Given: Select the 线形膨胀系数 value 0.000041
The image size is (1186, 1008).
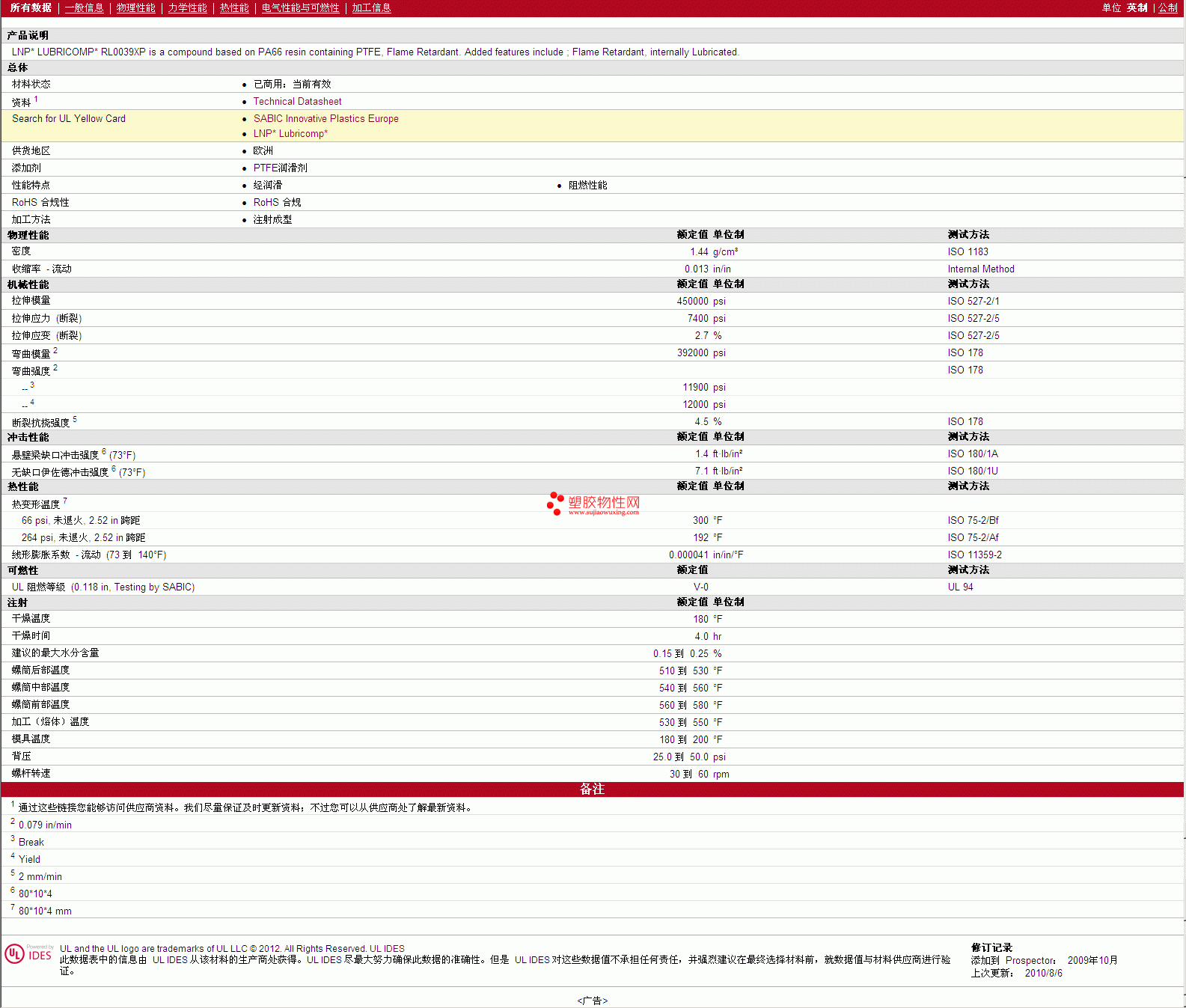Looking at the screenshot, I should (x=688, y=555).
